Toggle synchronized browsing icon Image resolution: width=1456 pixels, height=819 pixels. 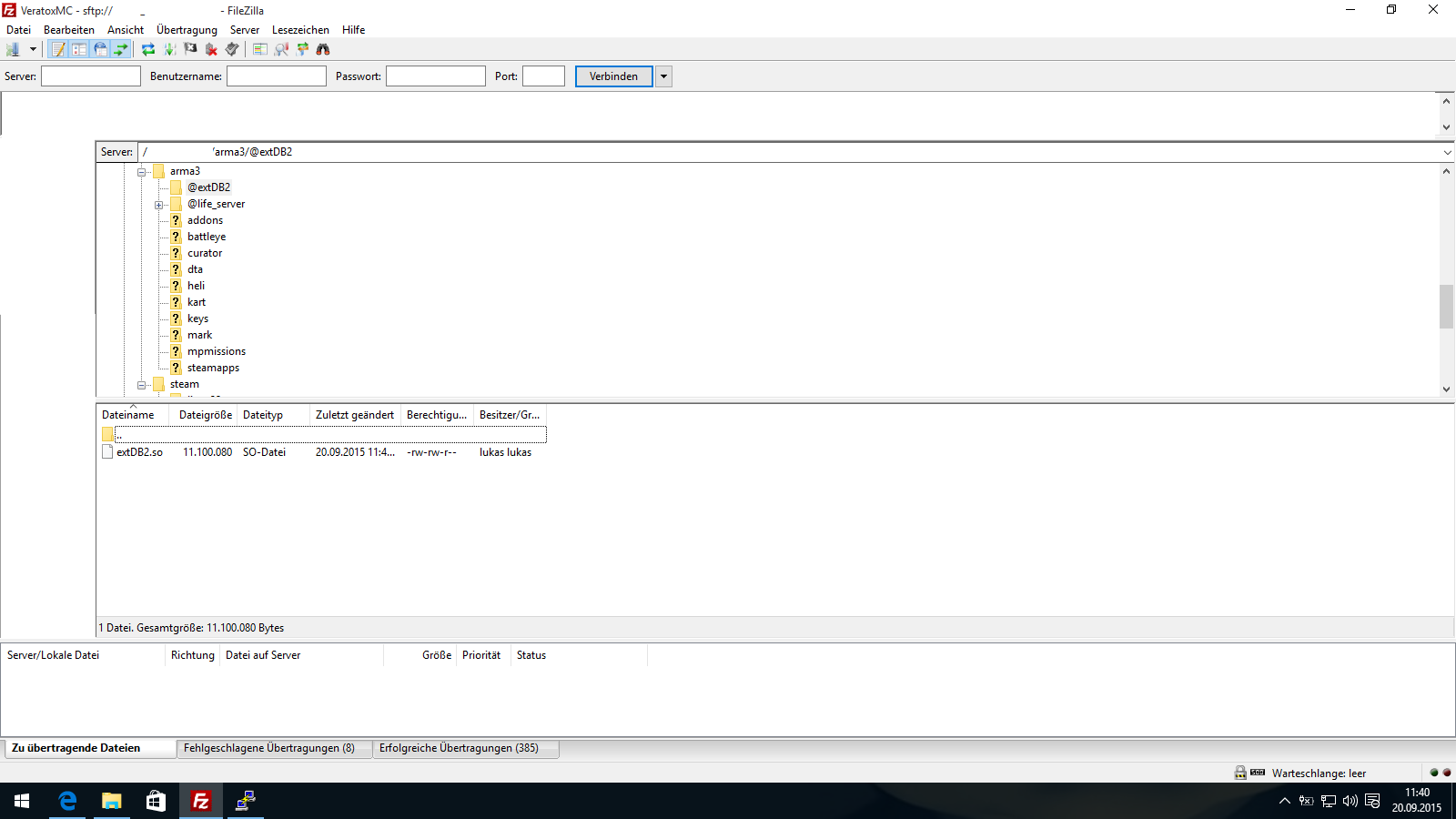pos(302,49)
